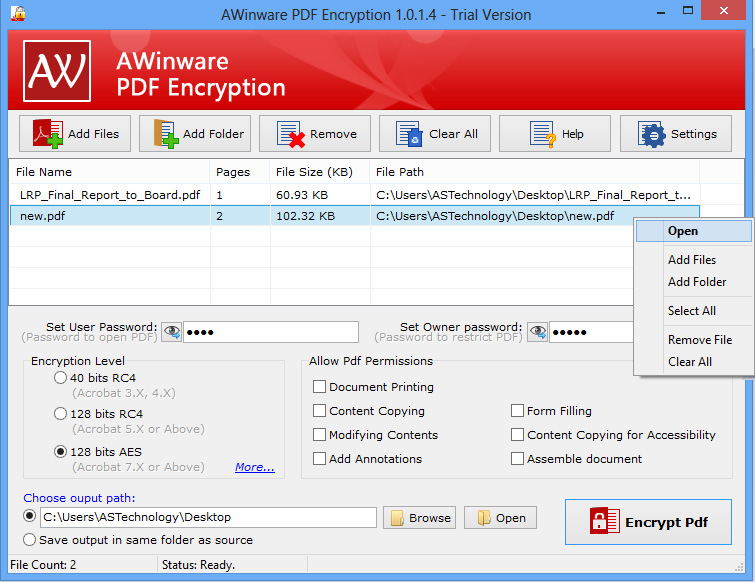Open Help from the toolbar
Viewport: 755px width, 582px height.
pos(555,134)
